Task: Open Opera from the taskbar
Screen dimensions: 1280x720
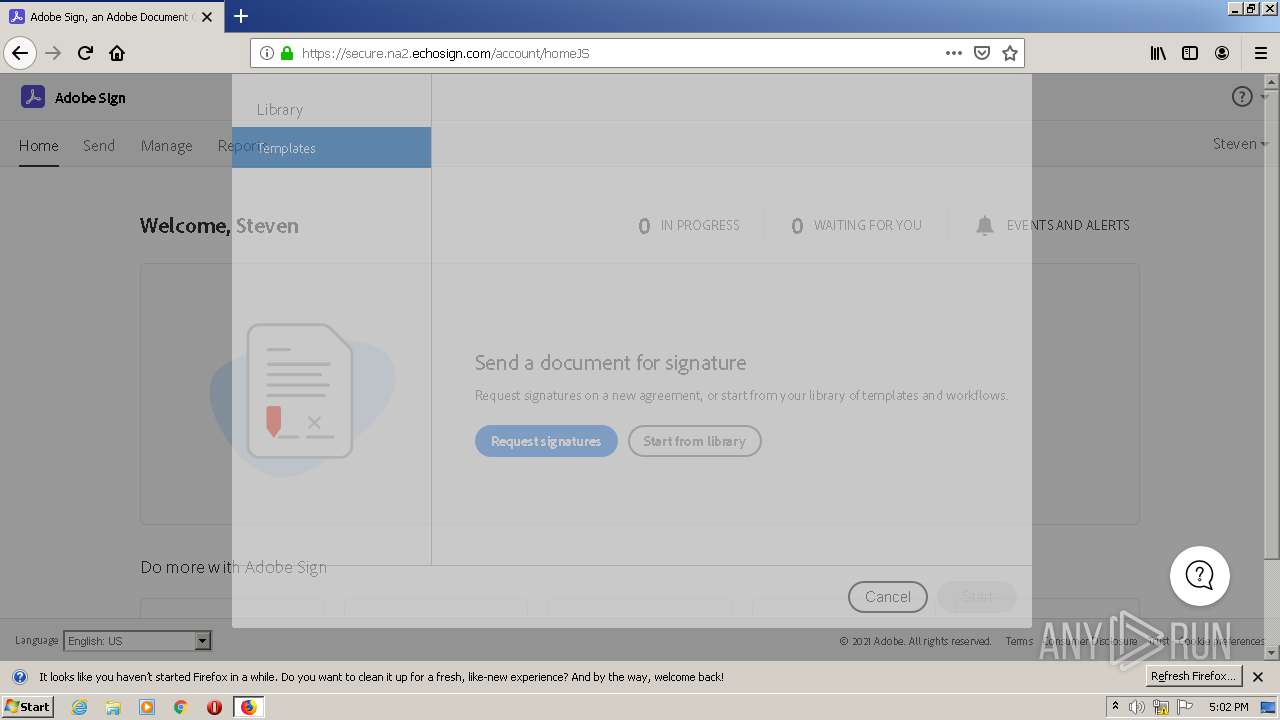Action: pyautogui.click(x=214, y=707)
